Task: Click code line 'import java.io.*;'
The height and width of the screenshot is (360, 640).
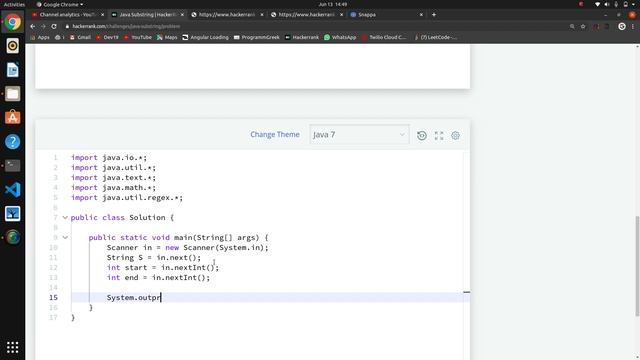Action: tap(109, 158)
